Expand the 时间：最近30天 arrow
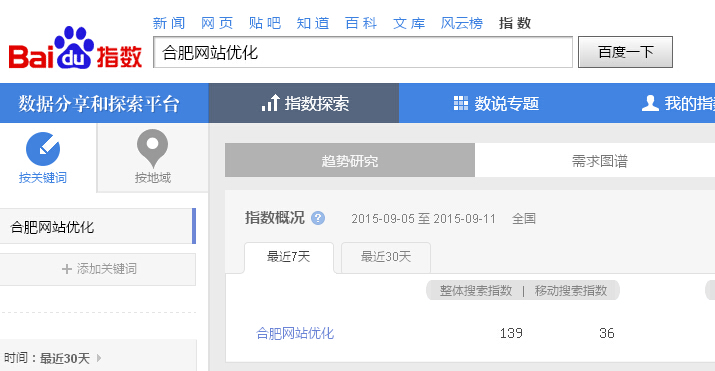This screenshot has height=371, width=715. [99, 358]
